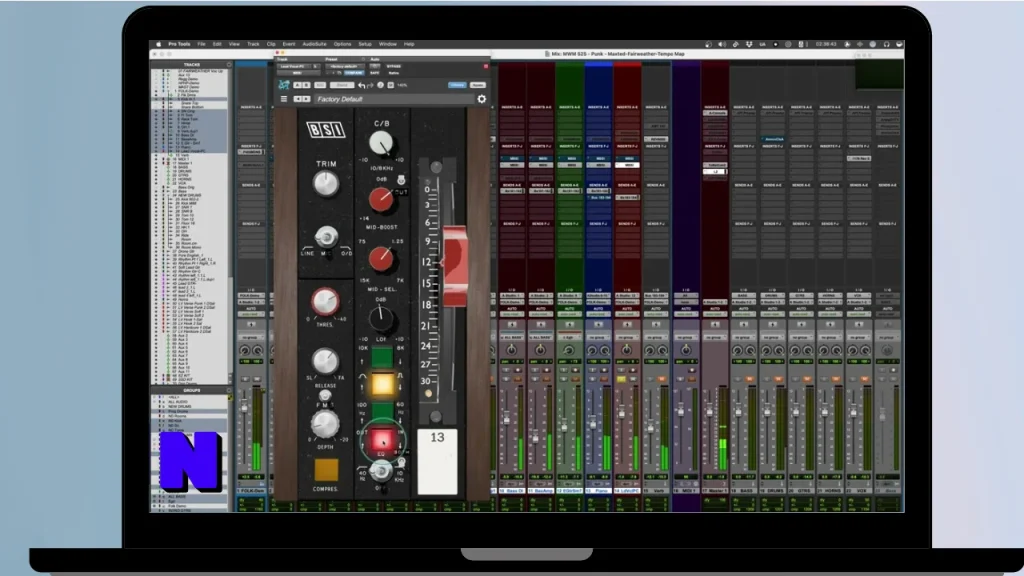Load the previous preset with left arrow
This screenshot has width=1024, height=576.
tap(298, 99)
